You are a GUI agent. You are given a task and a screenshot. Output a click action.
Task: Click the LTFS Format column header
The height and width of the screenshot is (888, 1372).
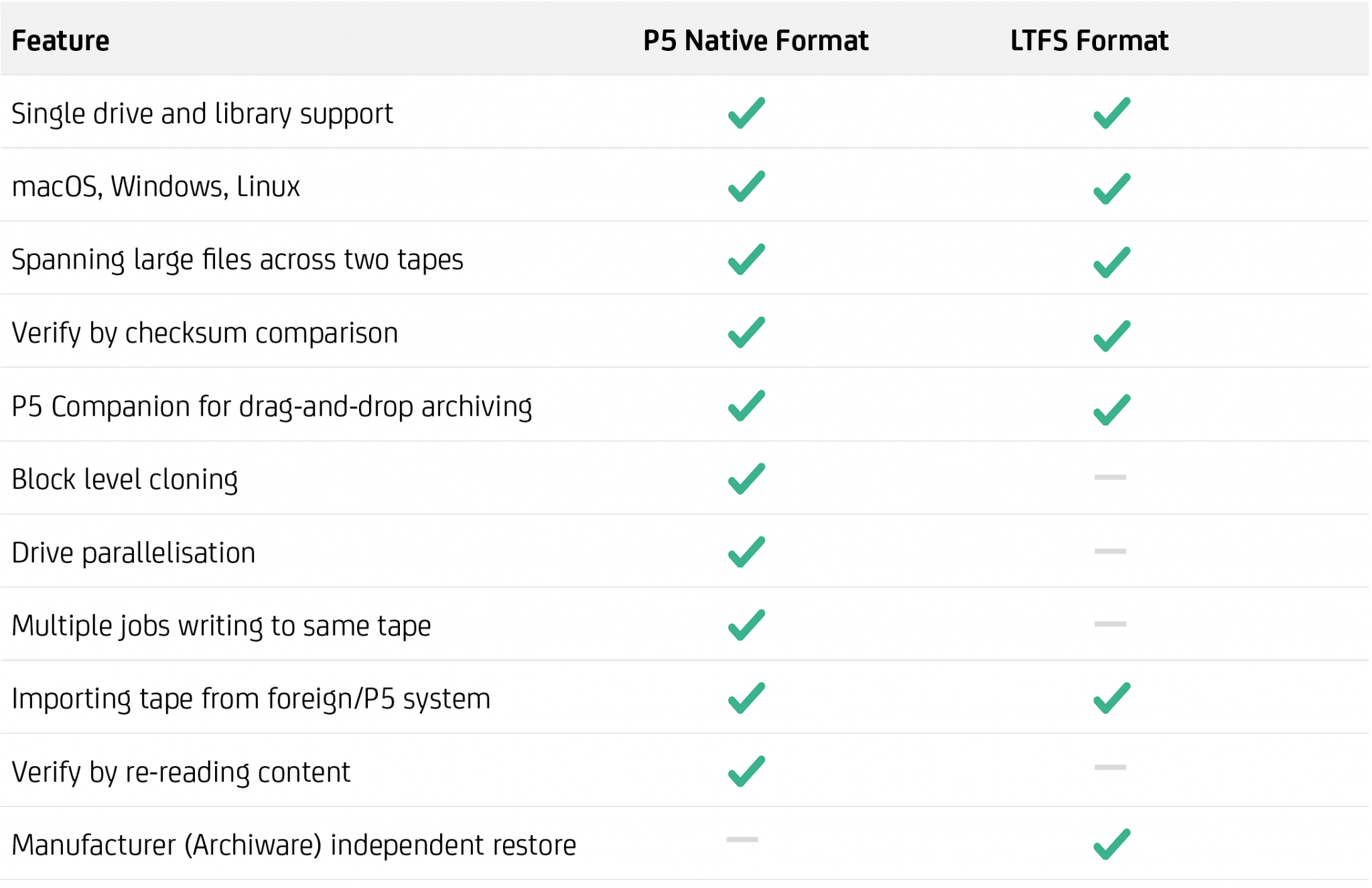(1089, 41)
